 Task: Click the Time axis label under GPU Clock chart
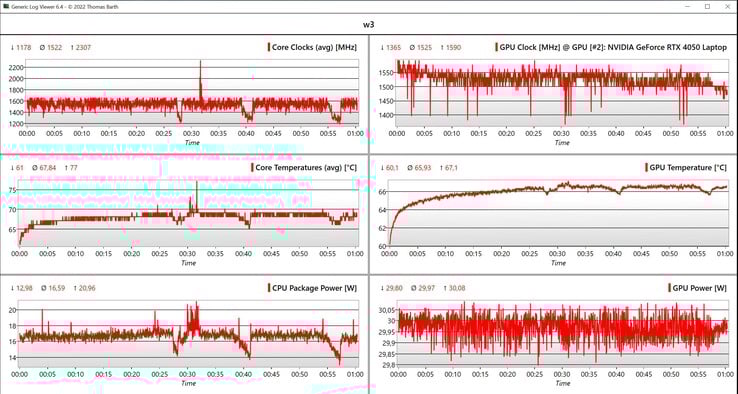click(x=562, y=143)
